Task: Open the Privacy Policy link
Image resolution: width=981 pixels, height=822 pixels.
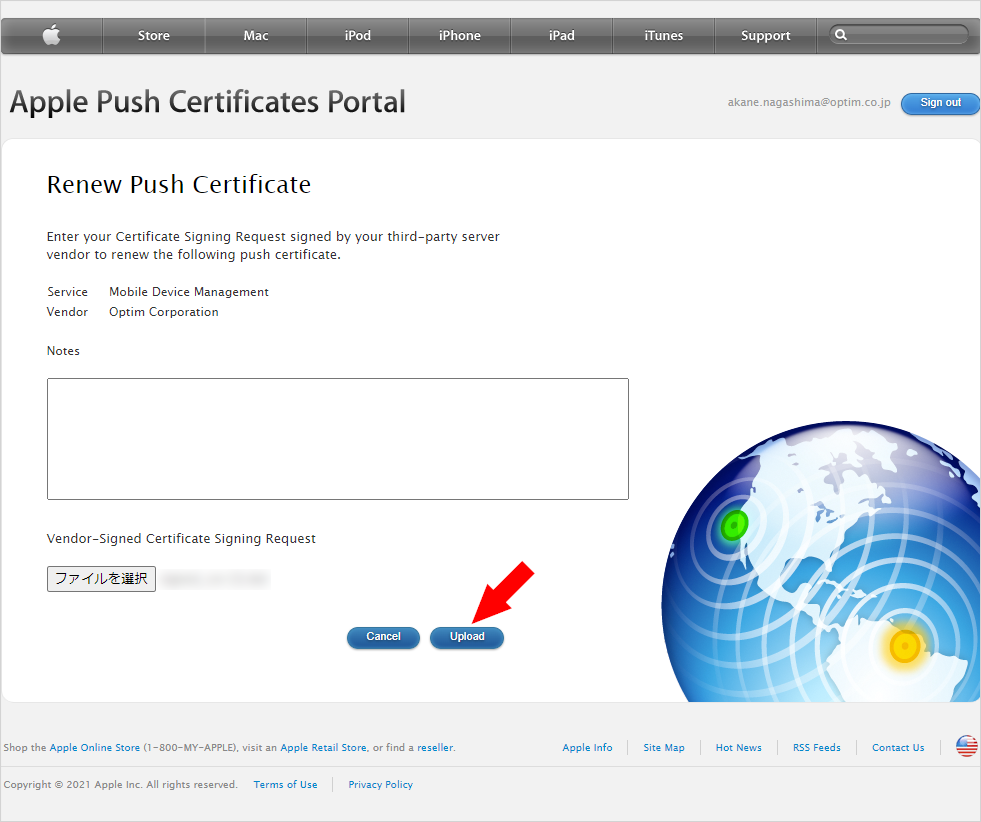Action: coord(380,784)
